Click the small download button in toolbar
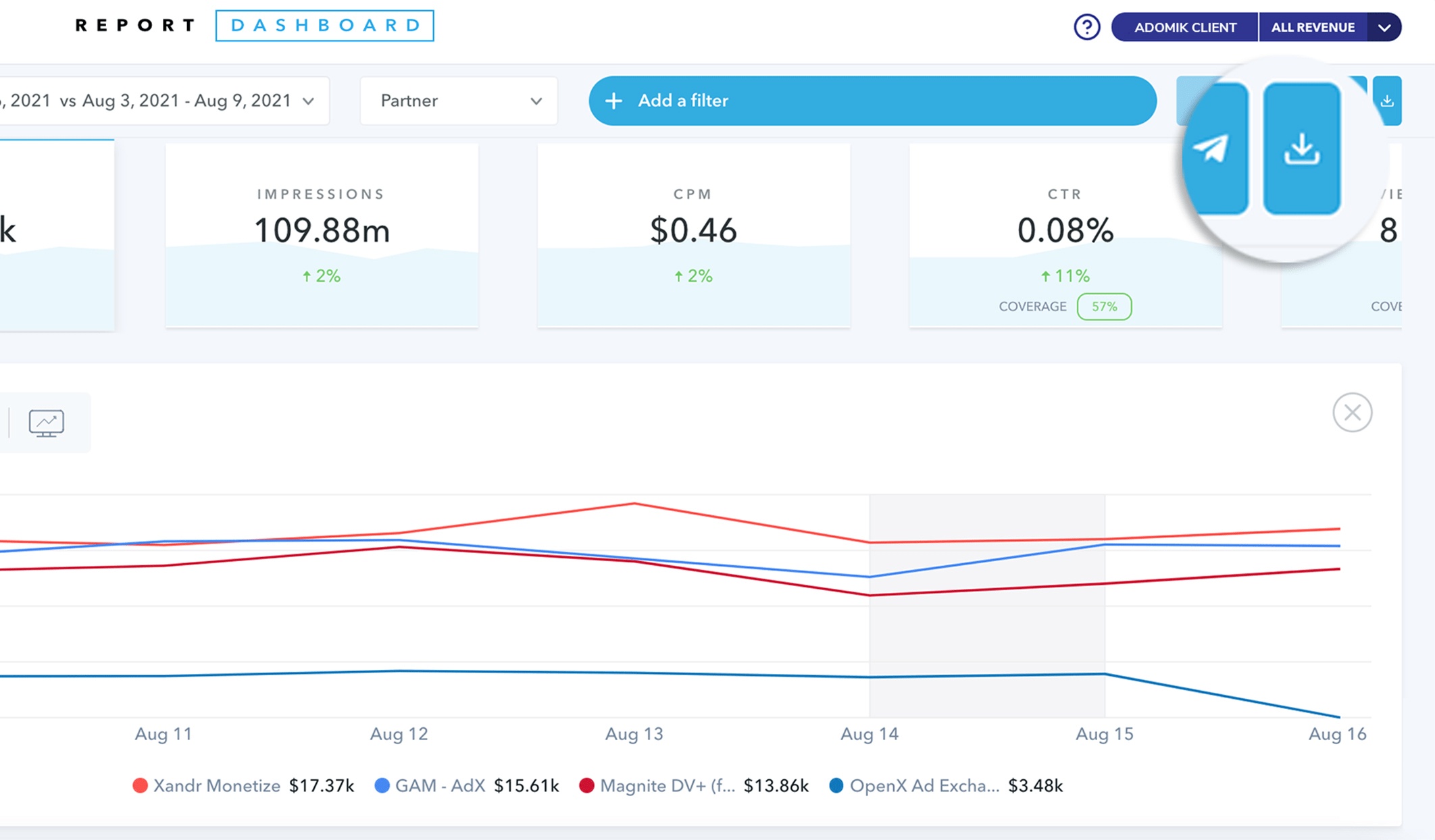 coord(1387,101)
